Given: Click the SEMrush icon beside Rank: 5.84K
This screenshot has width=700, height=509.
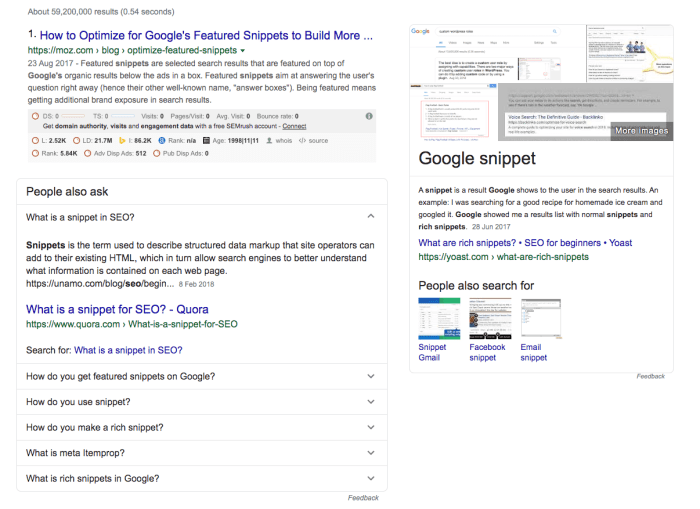Looking at the screenshot, I should coord(35,154).
